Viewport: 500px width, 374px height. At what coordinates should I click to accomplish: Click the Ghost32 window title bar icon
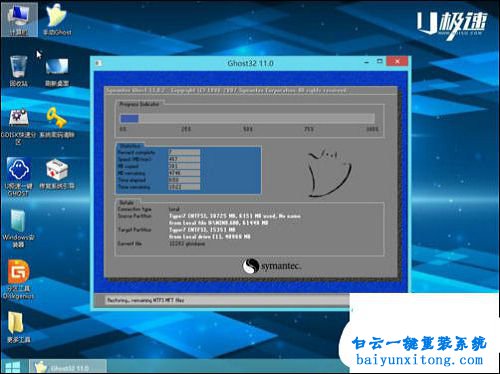[98, 63]
